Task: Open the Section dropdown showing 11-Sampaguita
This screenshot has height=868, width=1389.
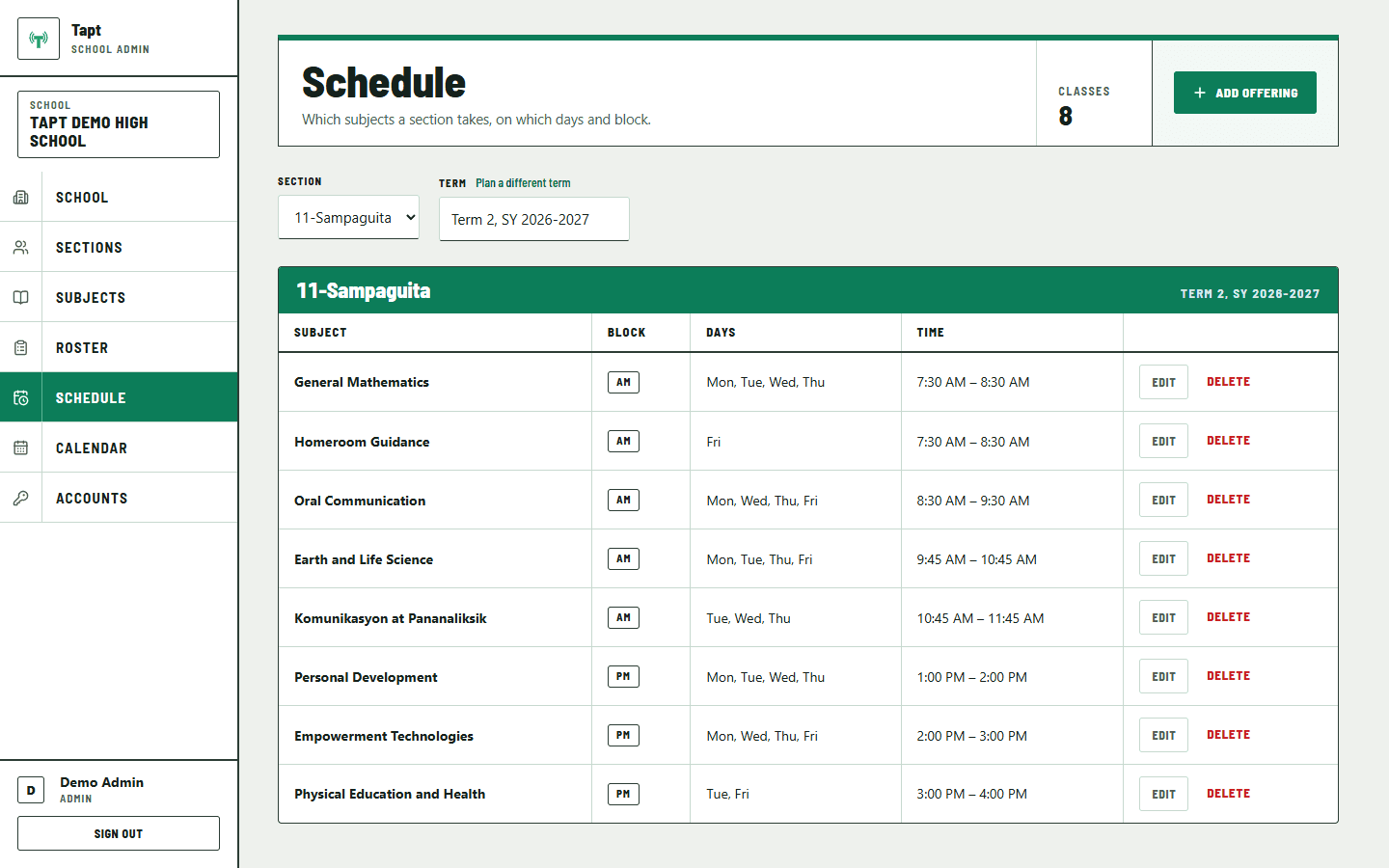Action: tap(348, 218)
